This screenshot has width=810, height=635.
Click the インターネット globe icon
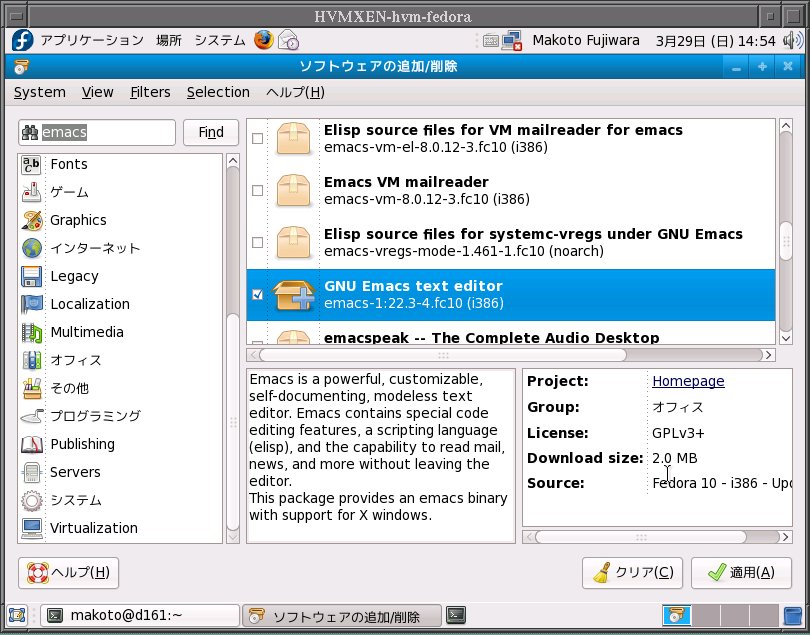point(32,248)
